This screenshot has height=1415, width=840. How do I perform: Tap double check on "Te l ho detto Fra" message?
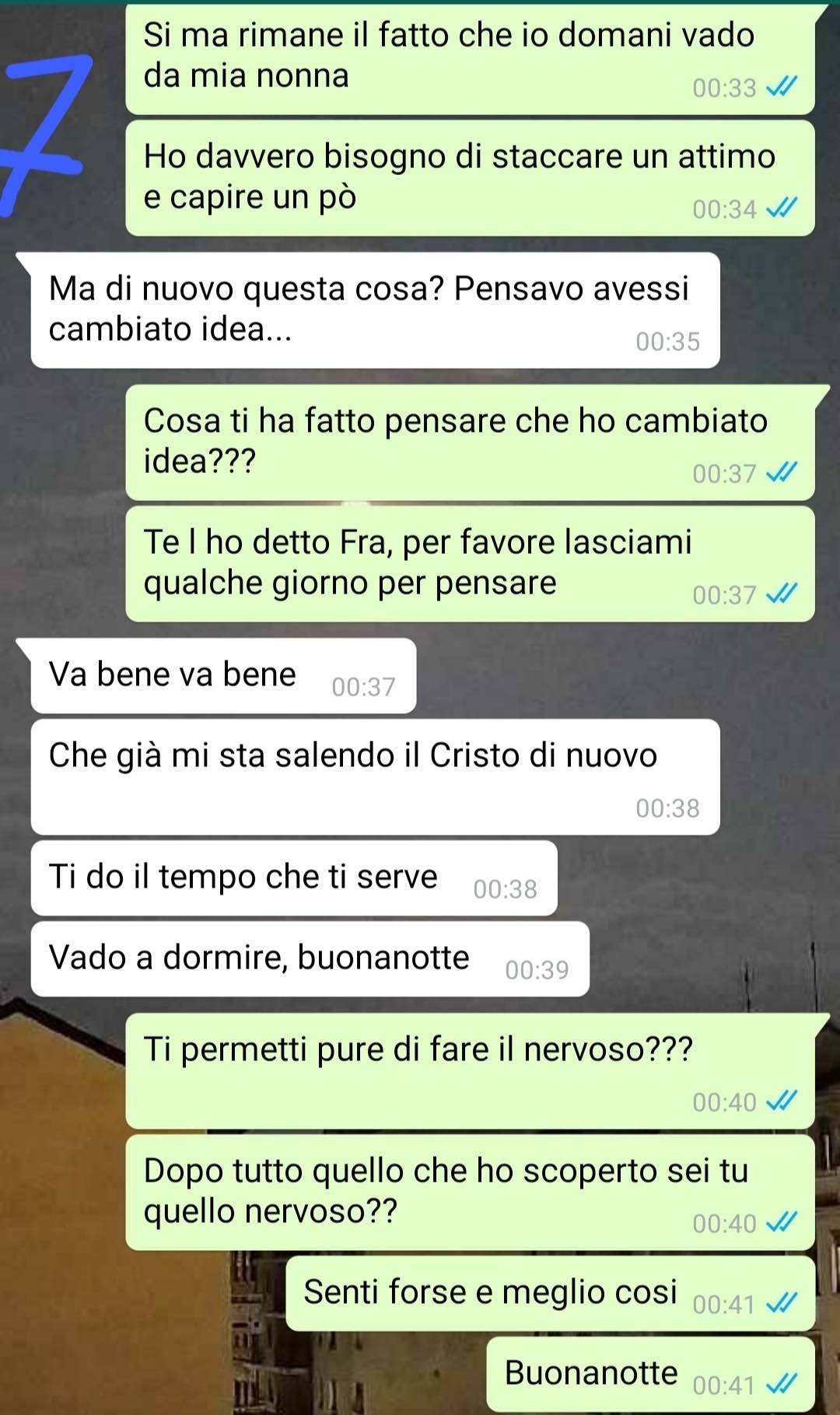782,594
